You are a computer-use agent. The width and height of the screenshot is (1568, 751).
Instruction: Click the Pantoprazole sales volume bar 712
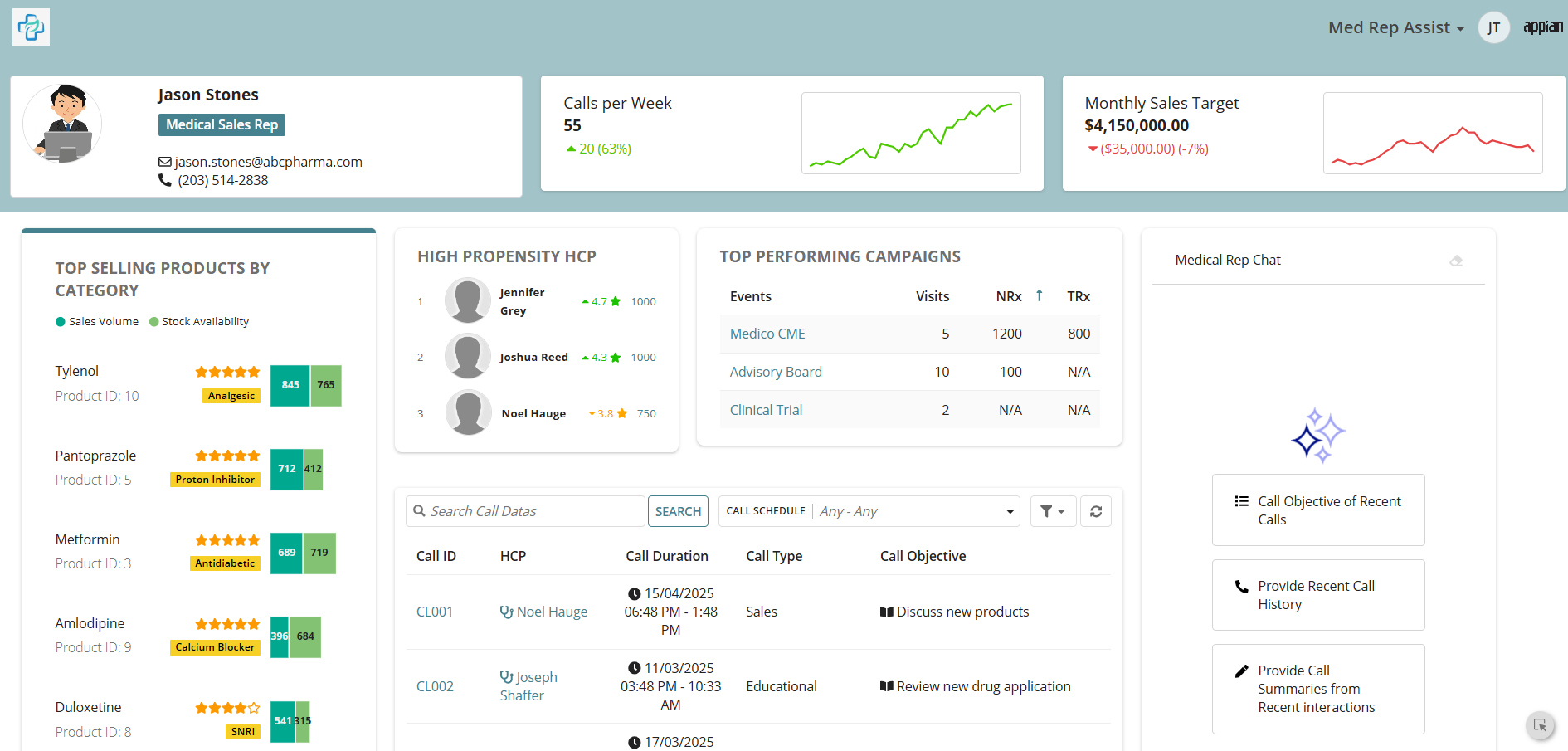(287, 469)
